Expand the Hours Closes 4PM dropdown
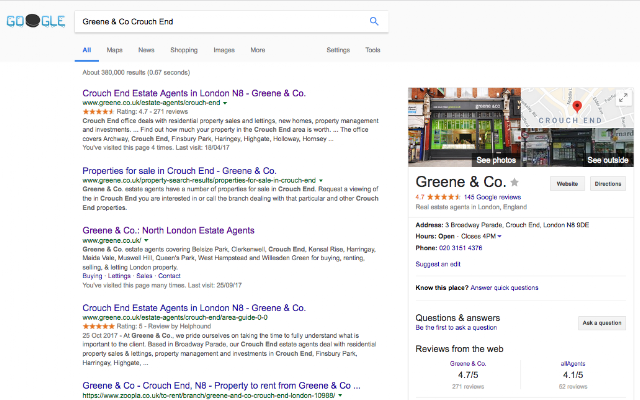The width and height of the screenshot is (640, 400). pos(500,236)
